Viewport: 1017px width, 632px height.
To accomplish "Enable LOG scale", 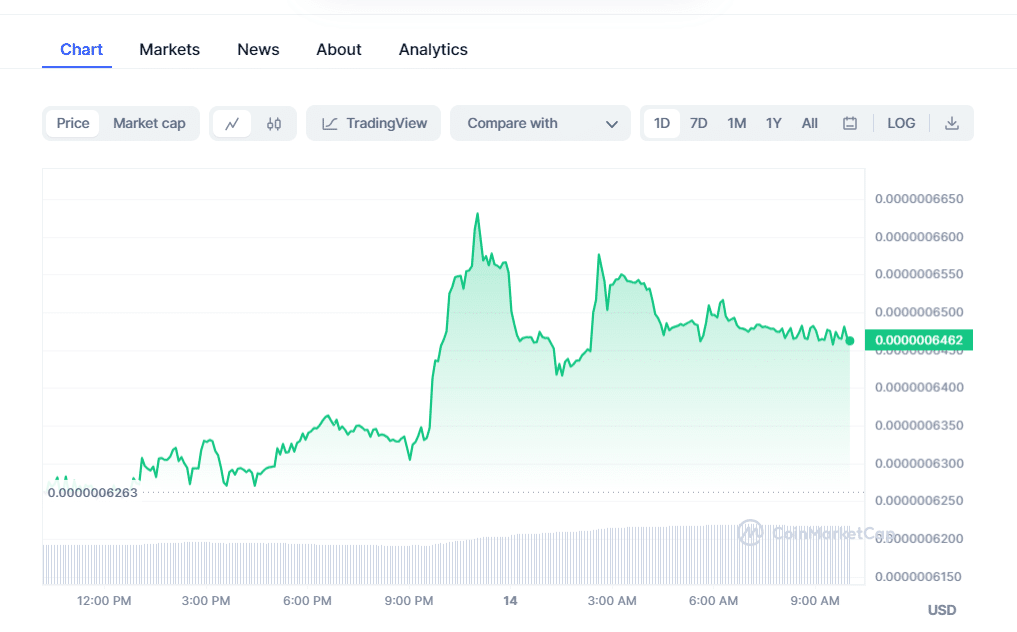I will point(901,124).
